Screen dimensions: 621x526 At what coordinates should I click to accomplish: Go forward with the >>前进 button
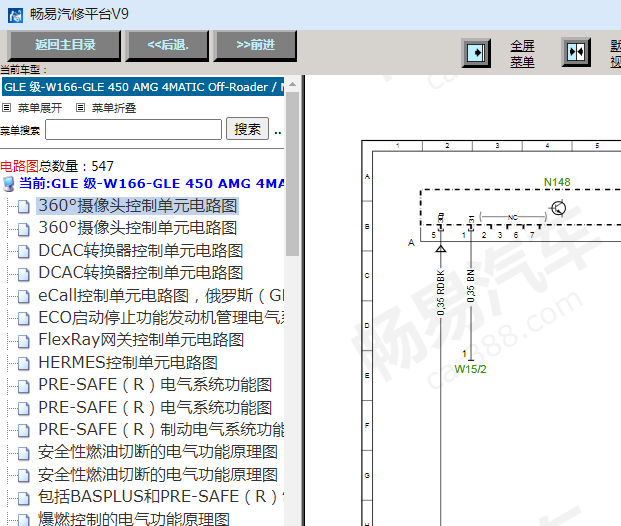click(x=255, y=45)
